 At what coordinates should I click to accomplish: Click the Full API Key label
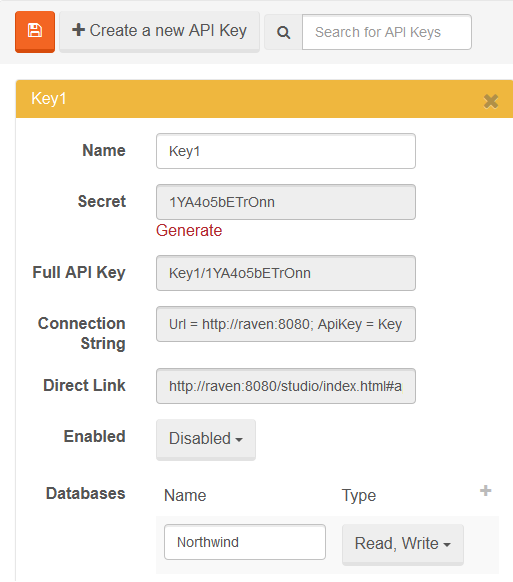tap(79, 272)
